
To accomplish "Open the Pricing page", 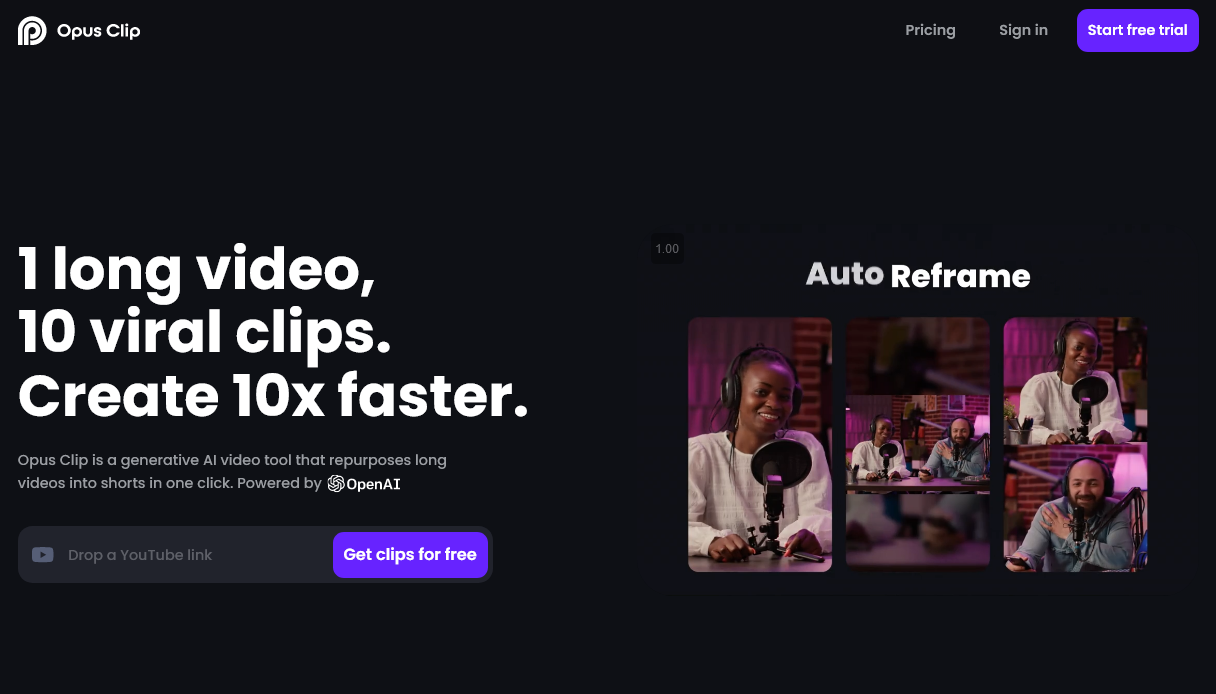I will pyautogui.click(x=930, y=30).
